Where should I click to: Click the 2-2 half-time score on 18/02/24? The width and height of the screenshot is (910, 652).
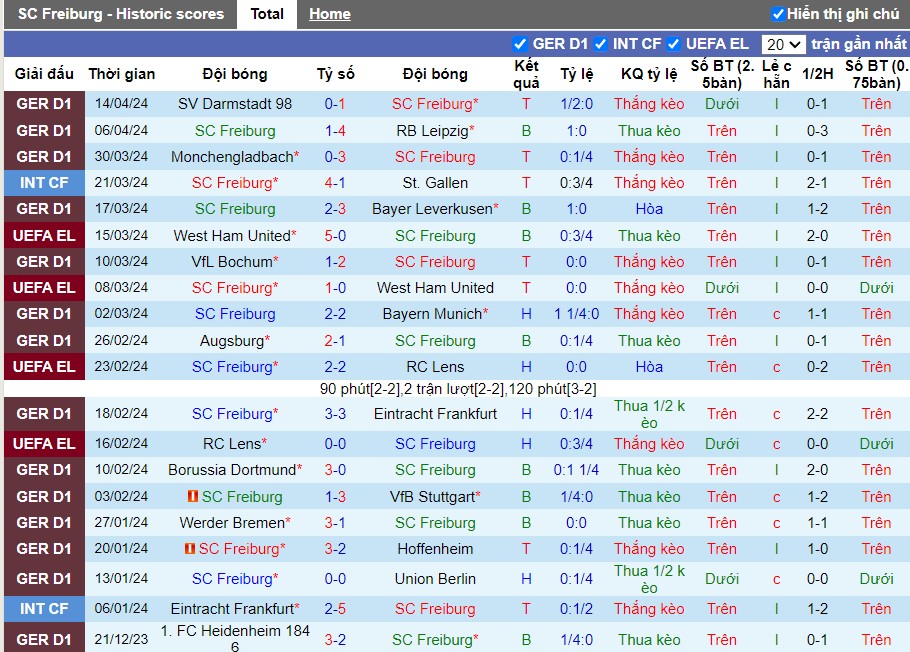click(817, 414)
